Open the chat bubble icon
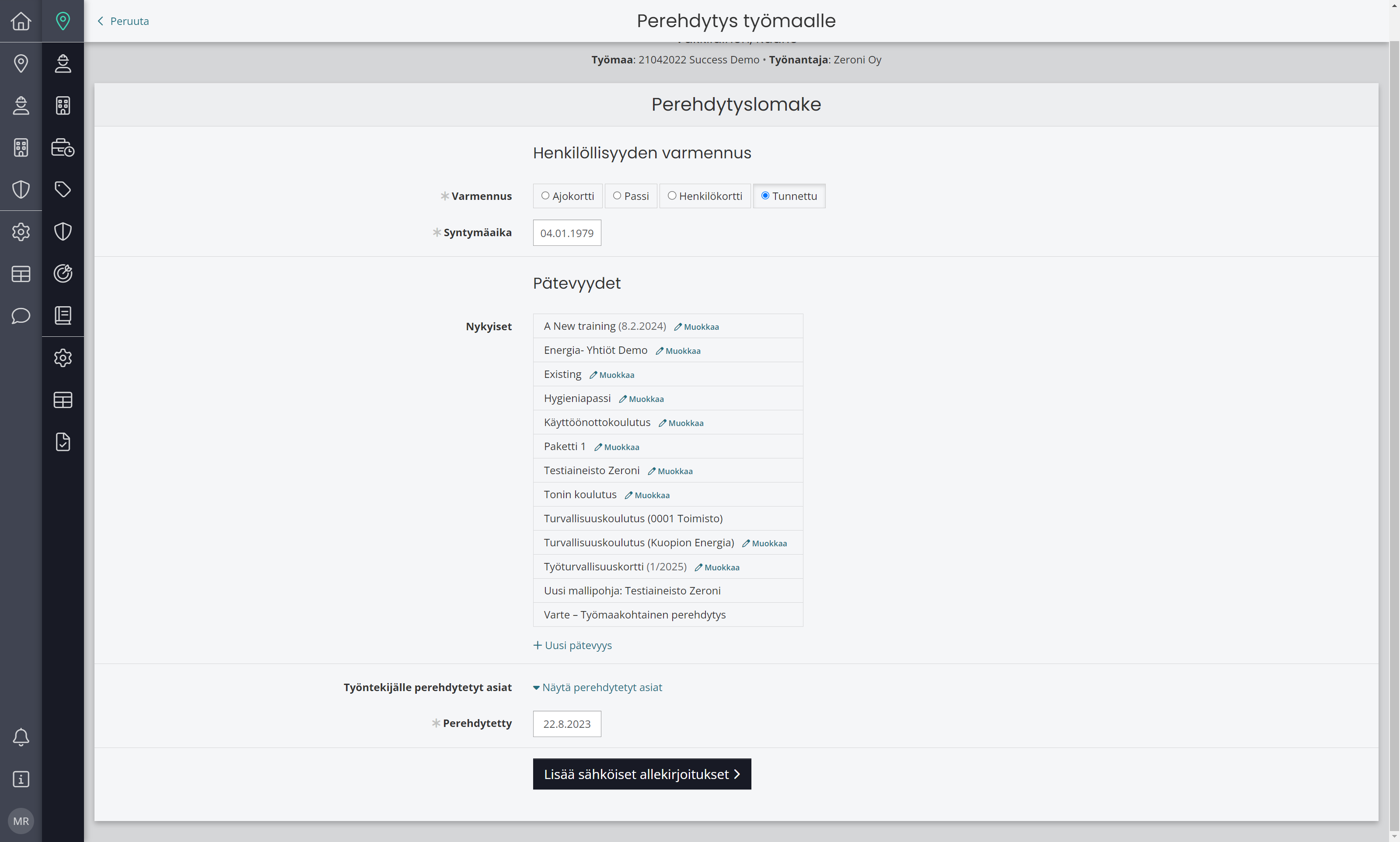The height and width of the screenshot is (842, 1400). coord(21,315)
